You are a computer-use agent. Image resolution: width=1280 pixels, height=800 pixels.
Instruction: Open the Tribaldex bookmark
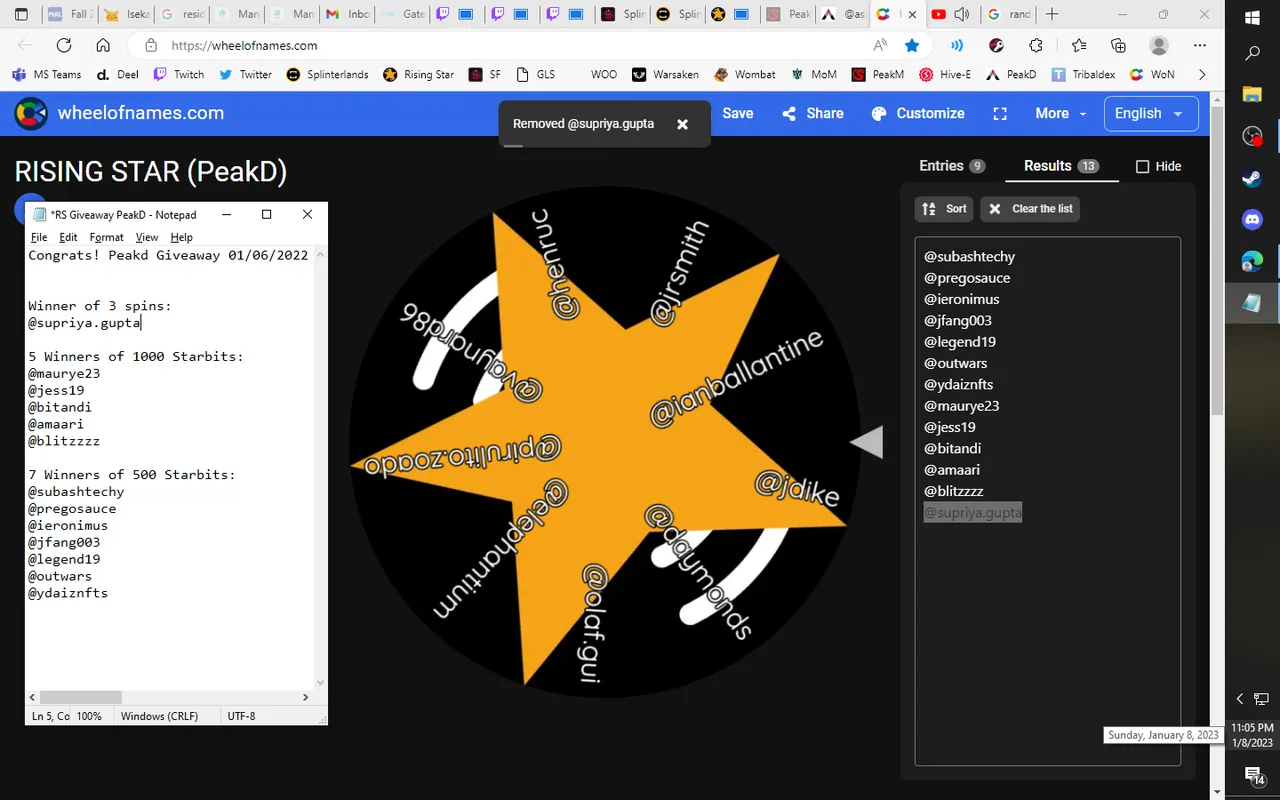click(1083, 74)
